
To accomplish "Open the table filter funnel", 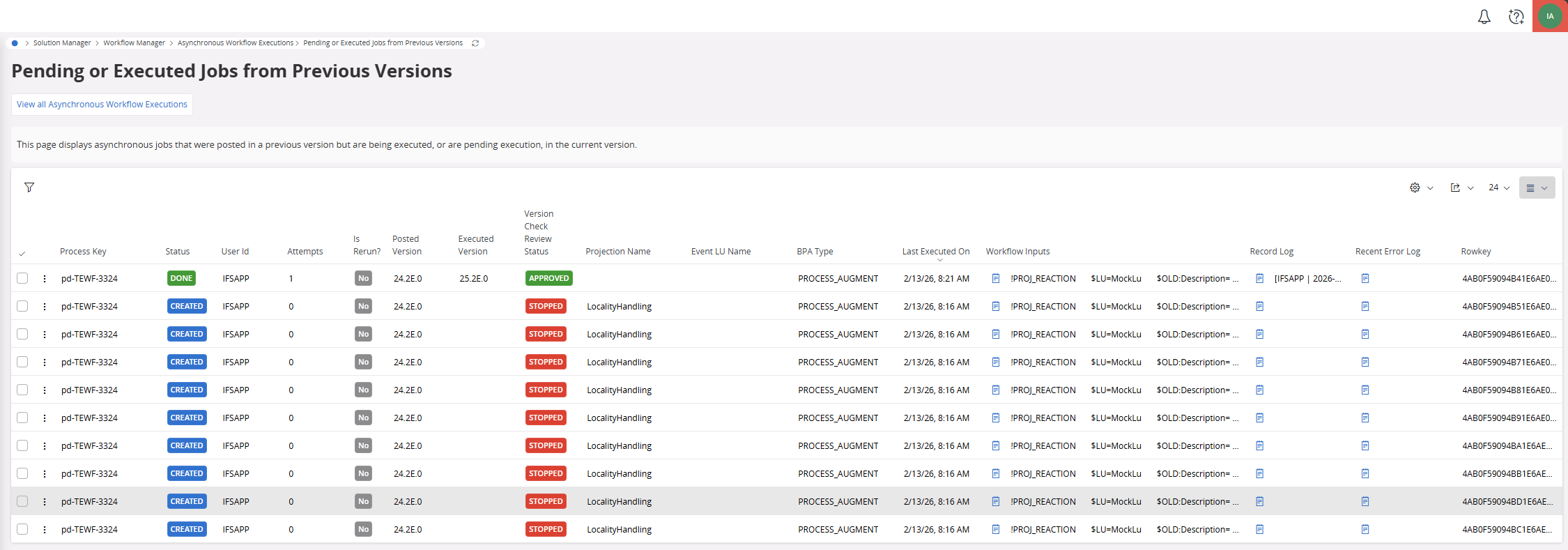I will 29,188.
